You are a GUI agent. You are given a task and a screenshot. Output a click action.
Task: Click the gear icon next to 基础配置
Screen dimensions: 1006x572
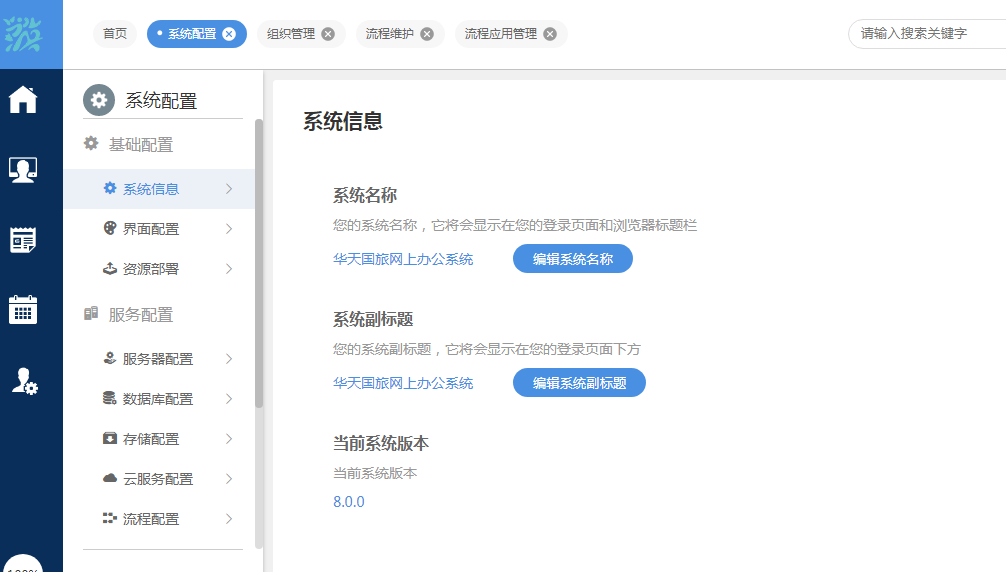pos(91,144)
